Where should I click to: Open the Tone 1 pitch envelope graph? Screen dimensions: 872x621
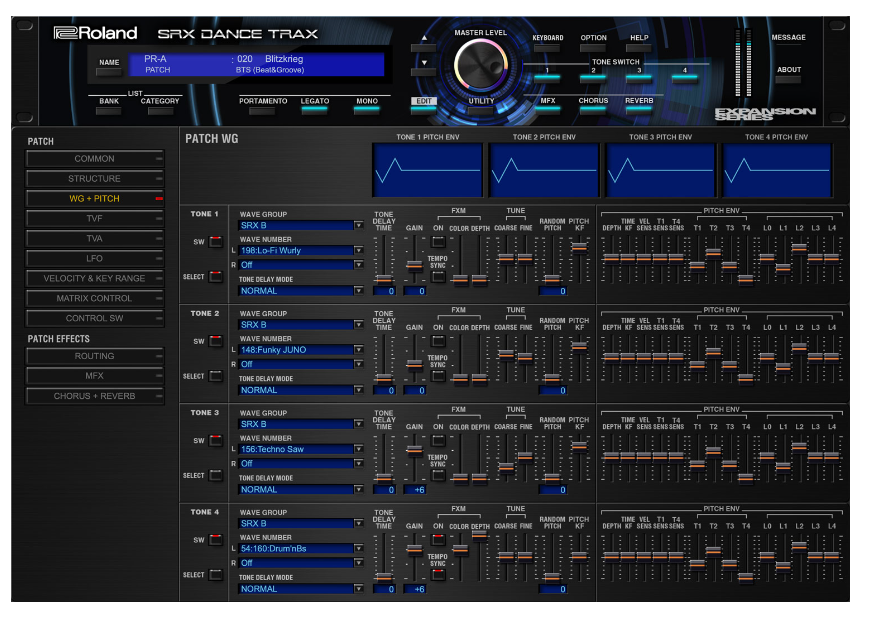click(427, 170)
